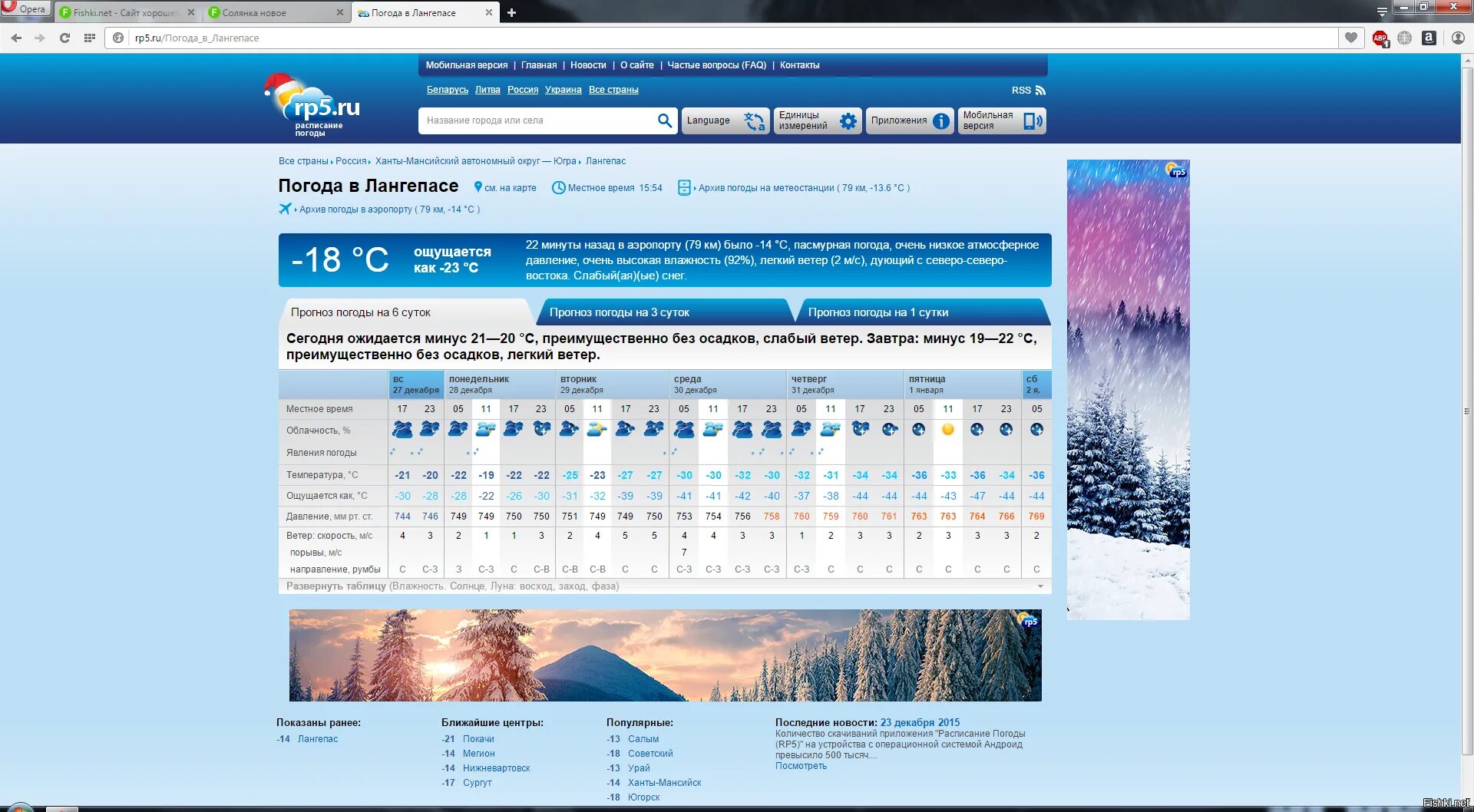The image size is (1474, 812).
Task: Open 'Нижневартовск' nearby city link
Action: point(496,768)
